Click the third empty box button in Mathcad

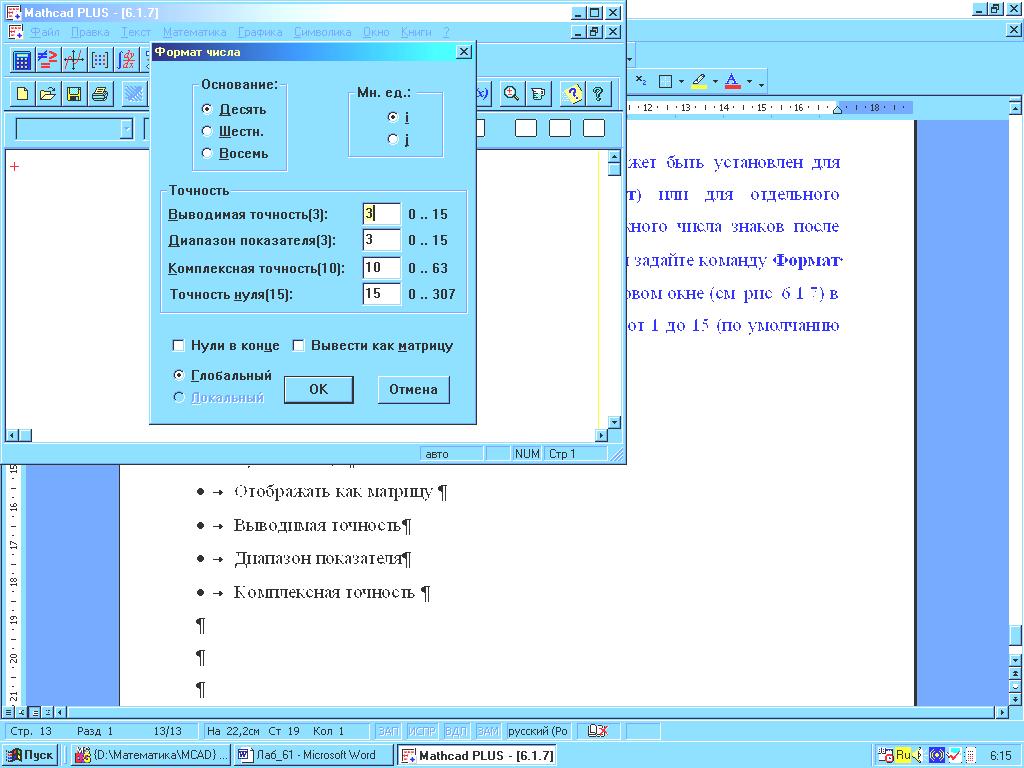pyautogui.click(x=594, y=128)
